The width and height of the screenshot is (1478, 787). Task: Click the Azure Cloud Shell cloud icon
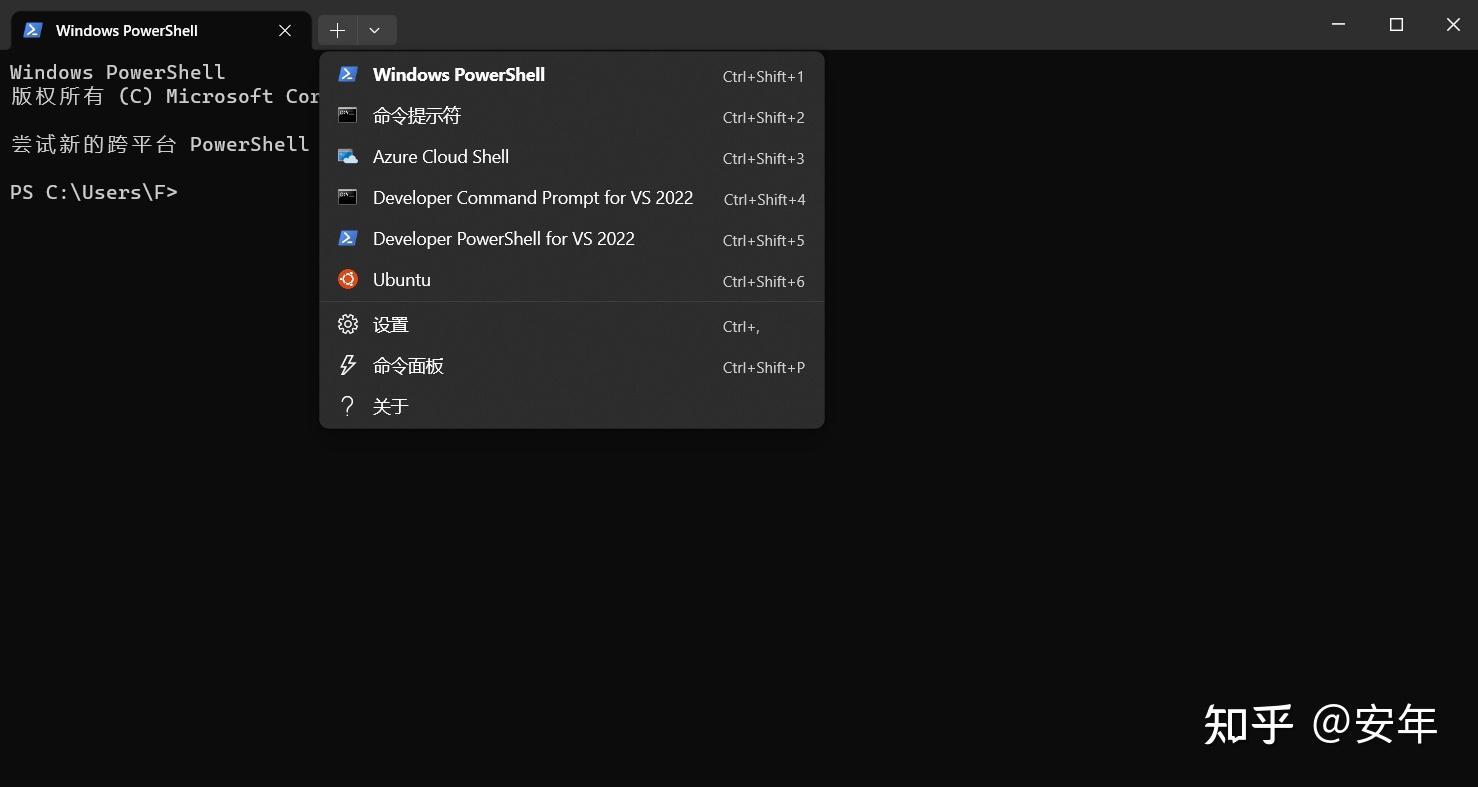(348, 157)
